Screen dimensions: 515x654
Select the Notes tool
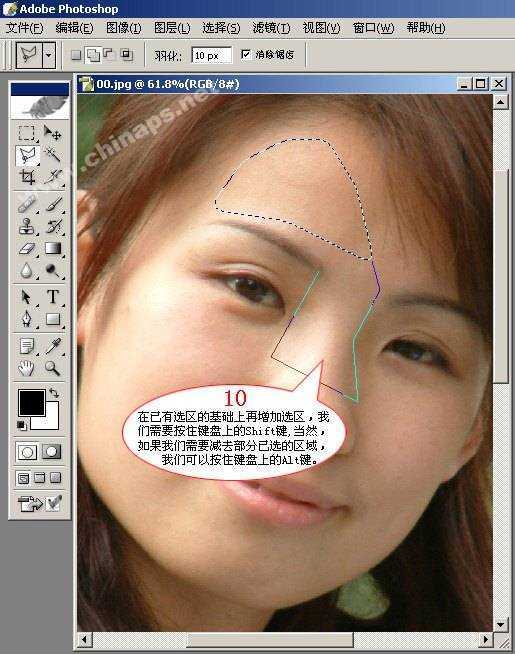(27, 346)
